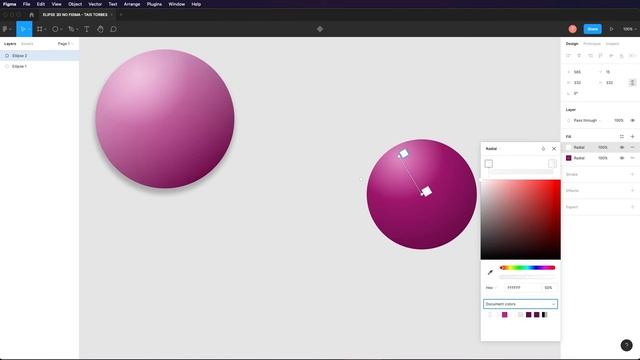
Task: Click distribute spacing icon in Design panel
Action: (632, 56)
